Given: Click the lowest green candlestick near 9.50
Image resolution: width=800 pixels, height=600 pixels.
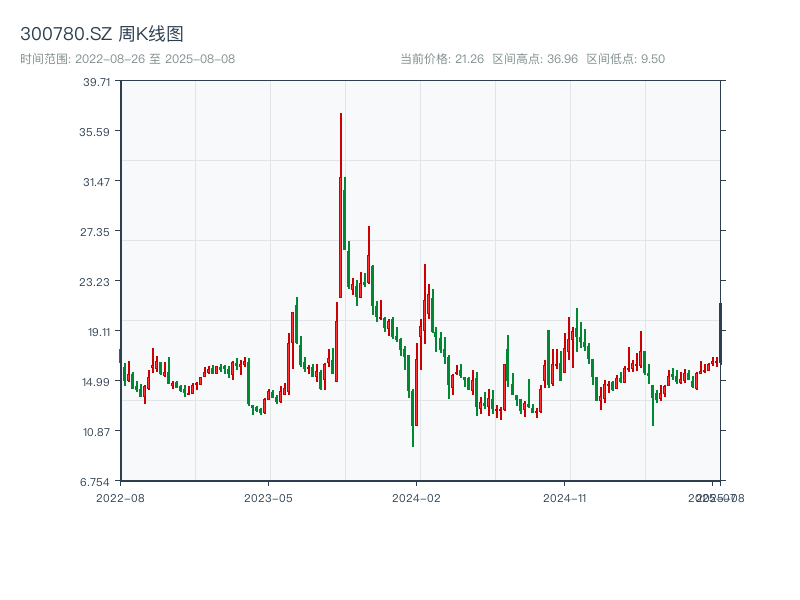Looking at the screenshot, I should [413, 418].
